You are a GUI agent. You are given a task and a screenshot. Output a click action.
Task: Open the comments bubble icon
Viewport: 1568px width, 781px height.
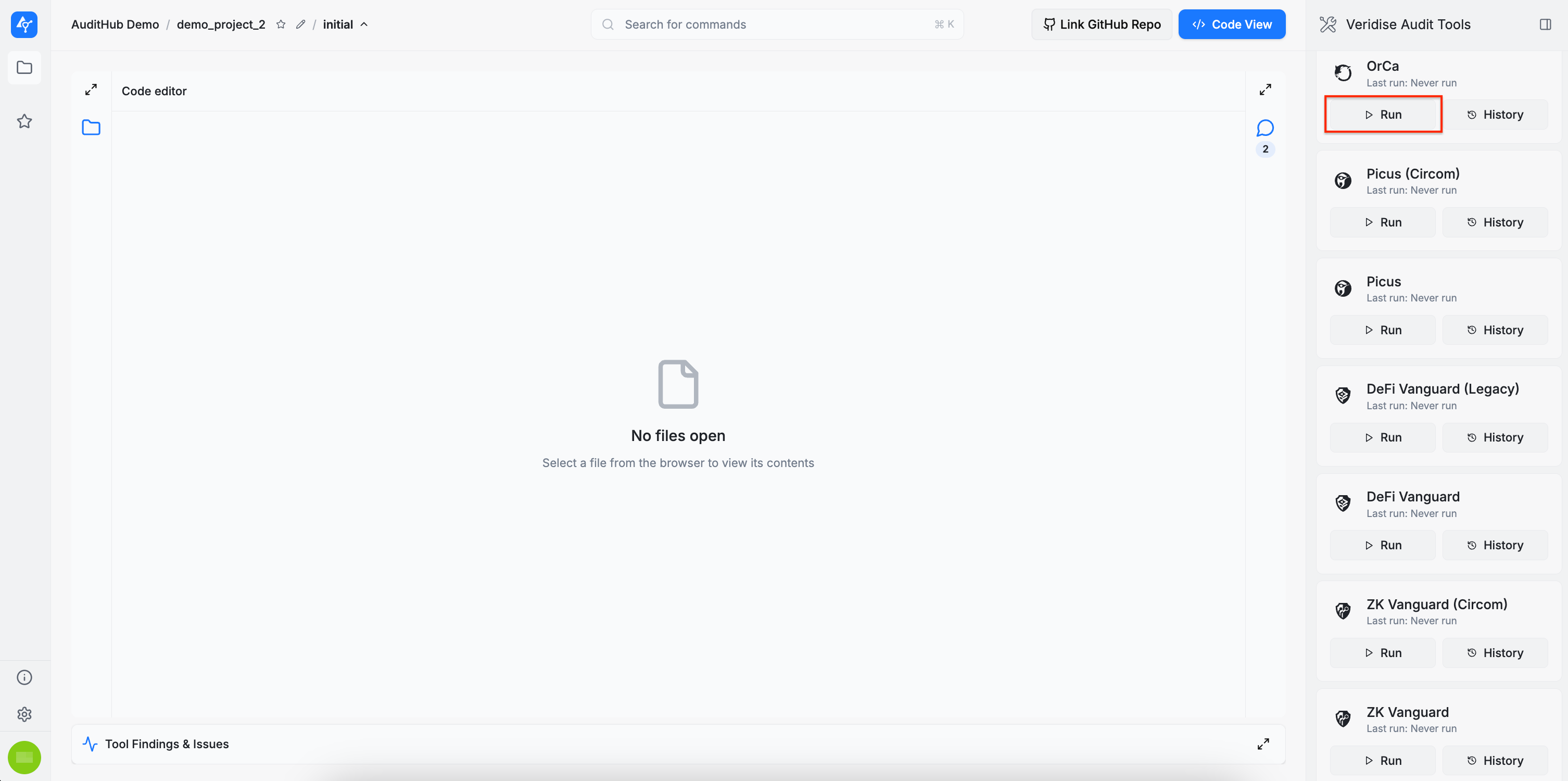tap(1265, 128)
